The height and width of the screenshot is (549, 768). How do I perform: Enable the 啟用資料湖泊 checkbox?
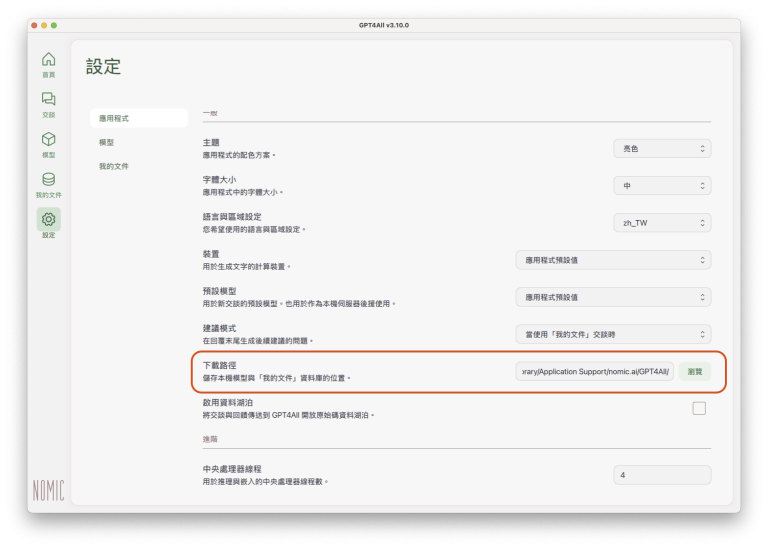tap(699, 408)
